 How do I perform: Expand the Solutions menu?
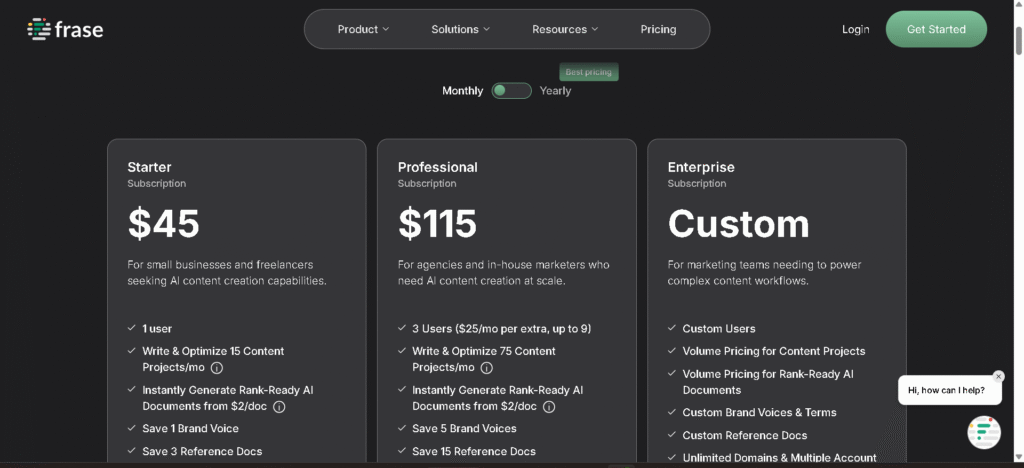click(460, 29)
